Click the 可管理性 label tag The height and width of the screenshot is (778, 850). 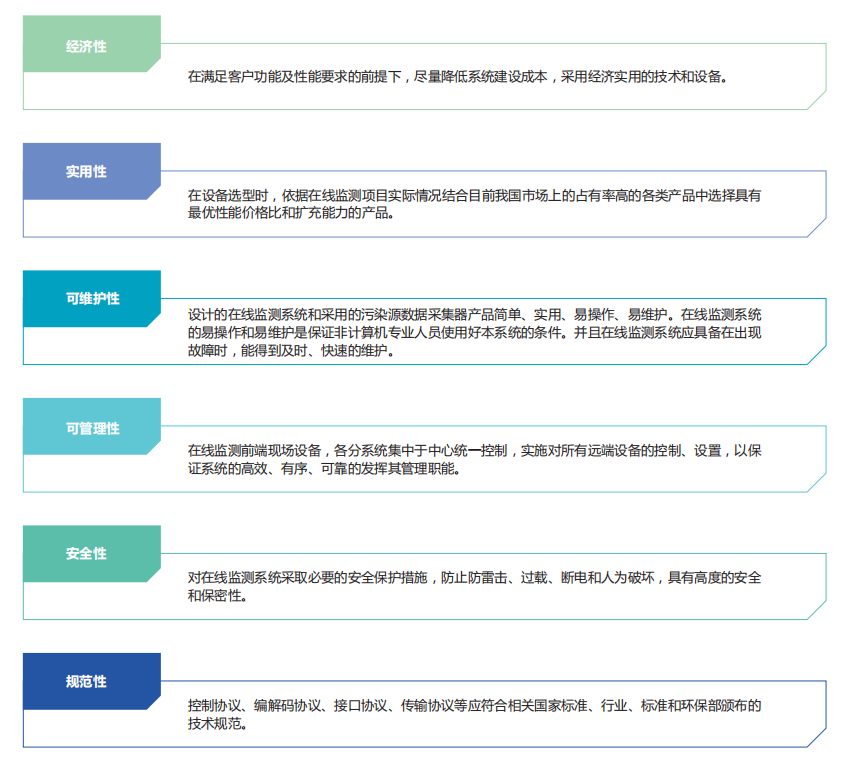point(92,427)
